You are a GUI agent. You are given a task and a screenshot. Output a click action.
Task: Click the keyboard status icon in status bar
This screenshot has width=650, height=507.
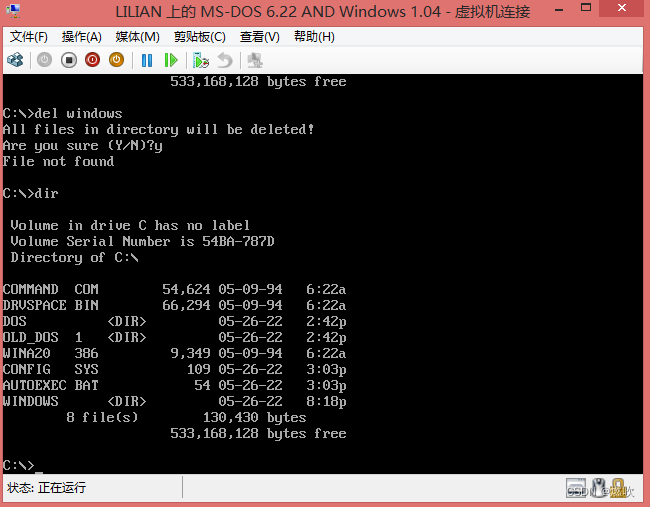click(x=576, y=488)
